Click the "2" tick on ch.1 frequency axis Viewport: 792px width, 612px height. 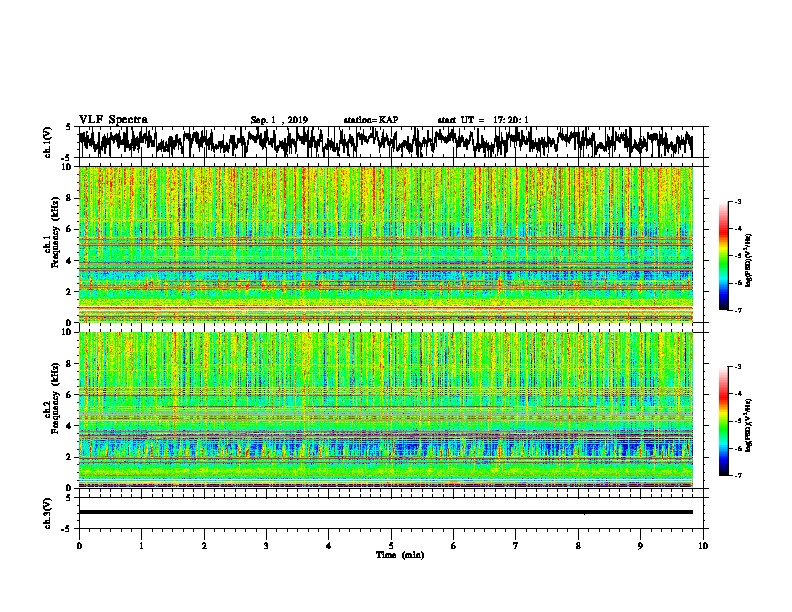point(70,291)
